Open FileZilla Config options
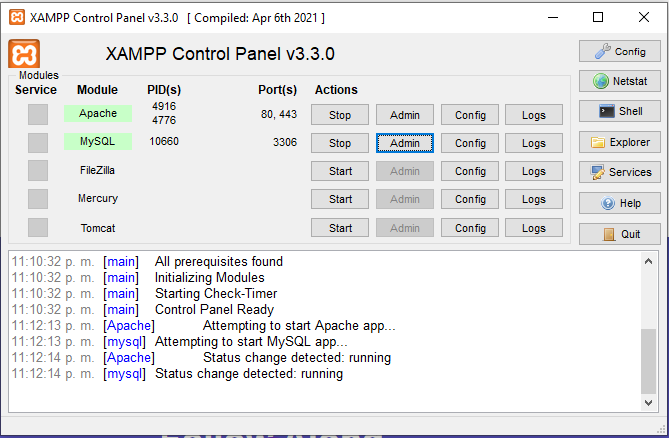 click(x=470, y=171)
